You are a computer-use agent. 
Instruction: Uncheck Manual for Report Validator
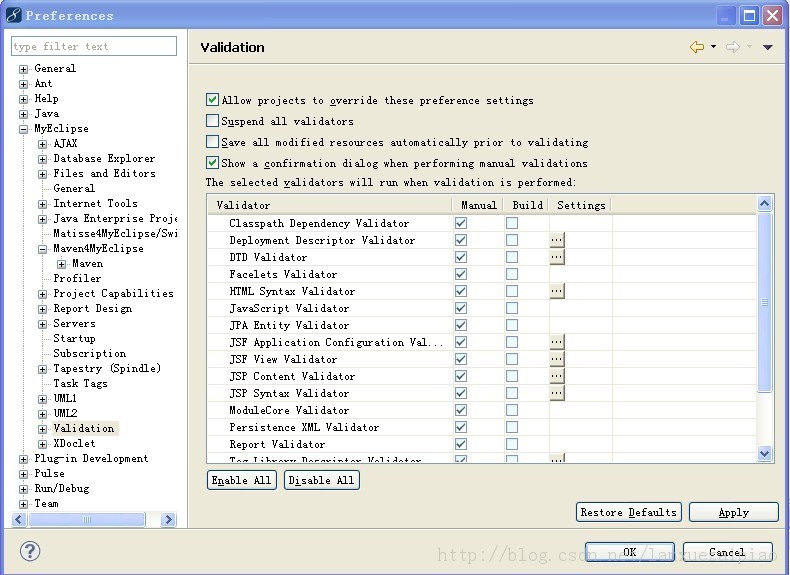[x=460, y=444]
